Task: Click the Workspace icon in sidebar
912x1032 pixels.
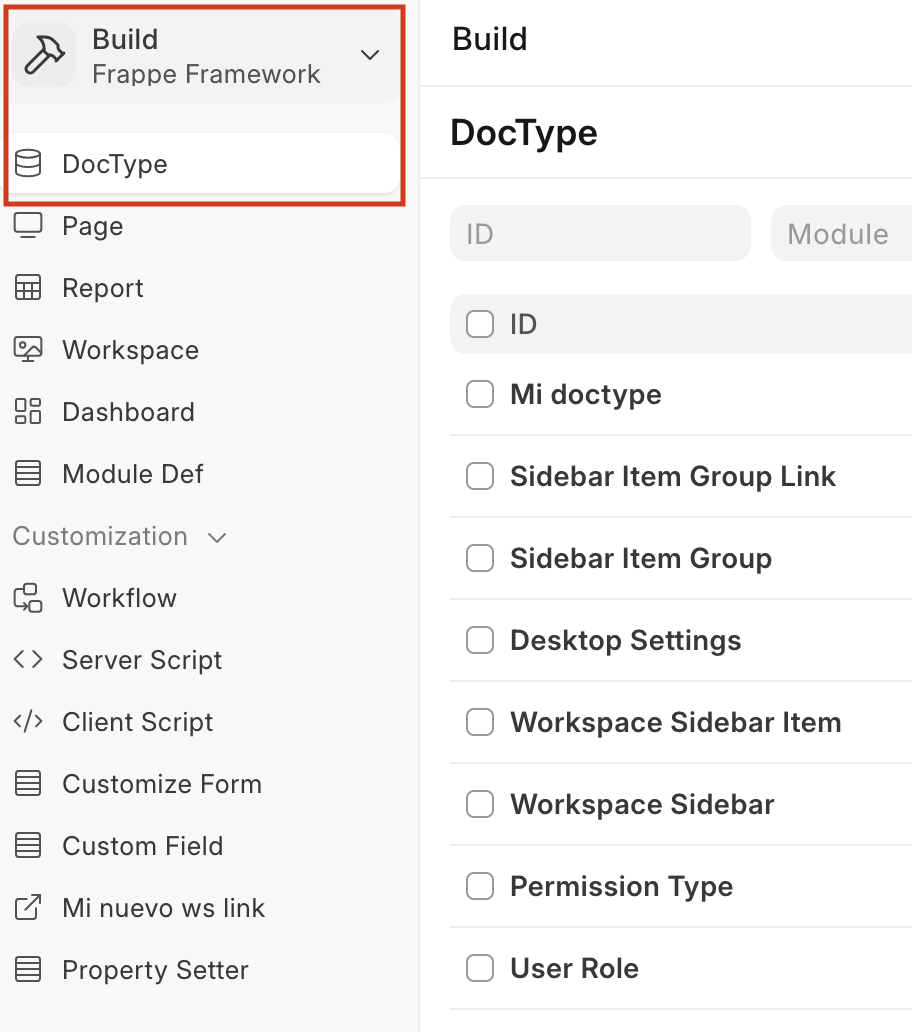Action: click(x=28, y=350)
